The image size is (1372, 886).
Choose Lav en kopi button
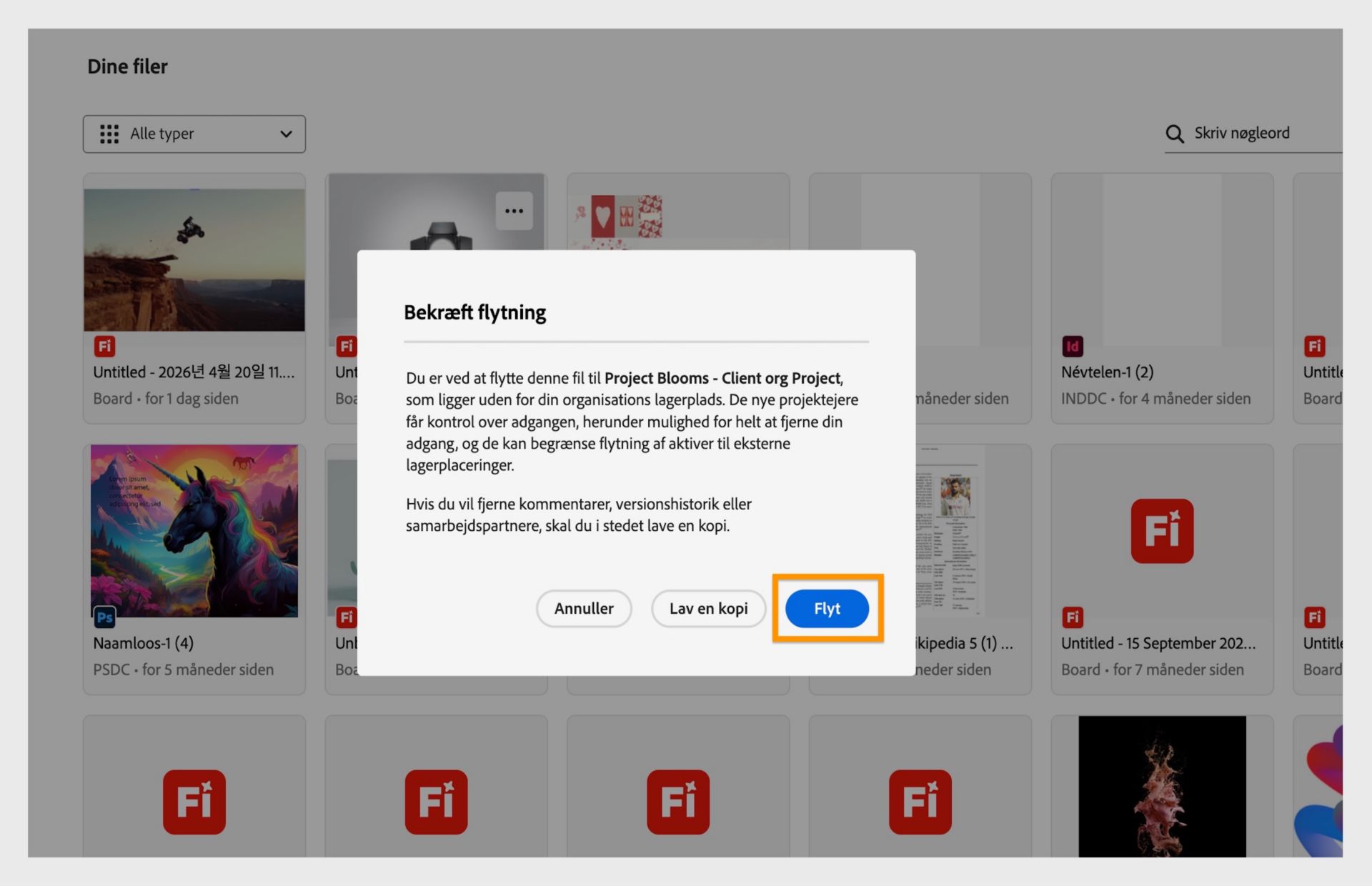point(708,608)
